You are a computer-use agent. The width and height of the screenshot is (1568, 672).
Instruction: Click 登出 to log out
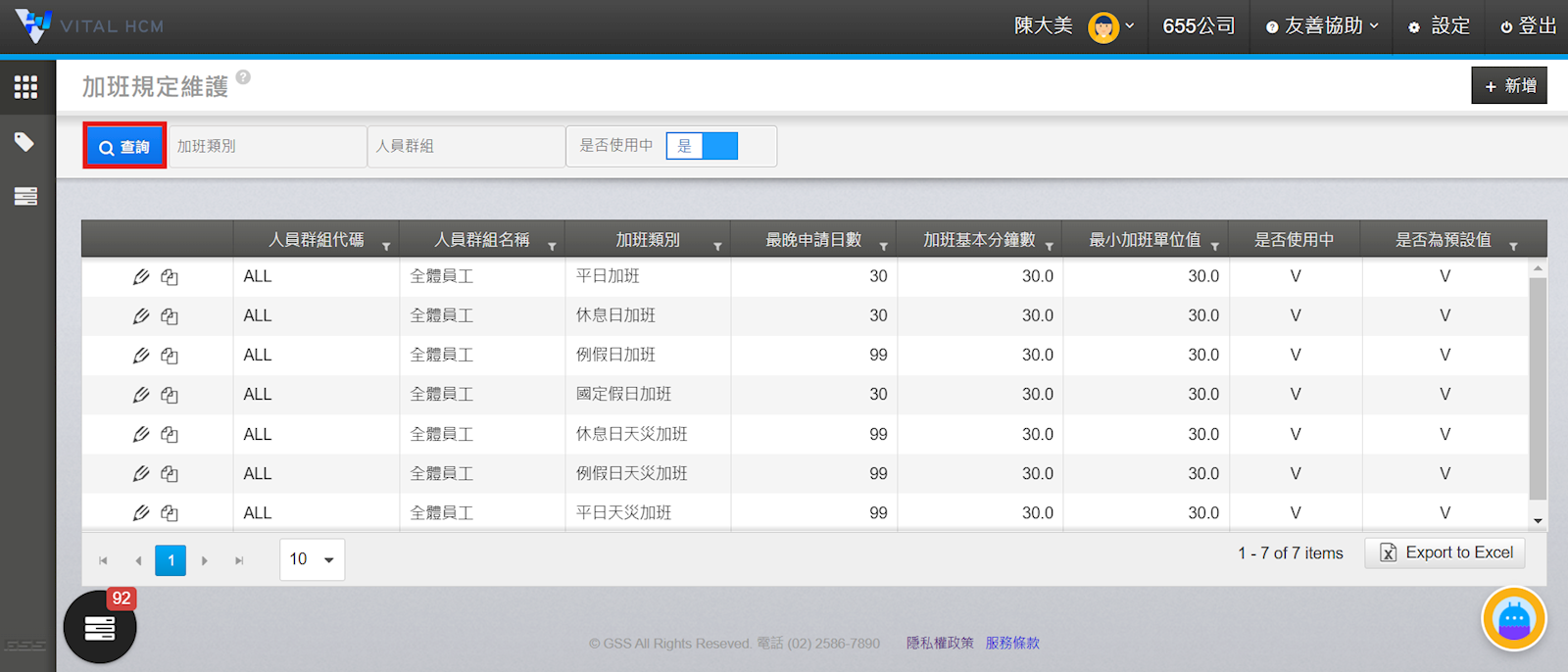pos(1529,26)
